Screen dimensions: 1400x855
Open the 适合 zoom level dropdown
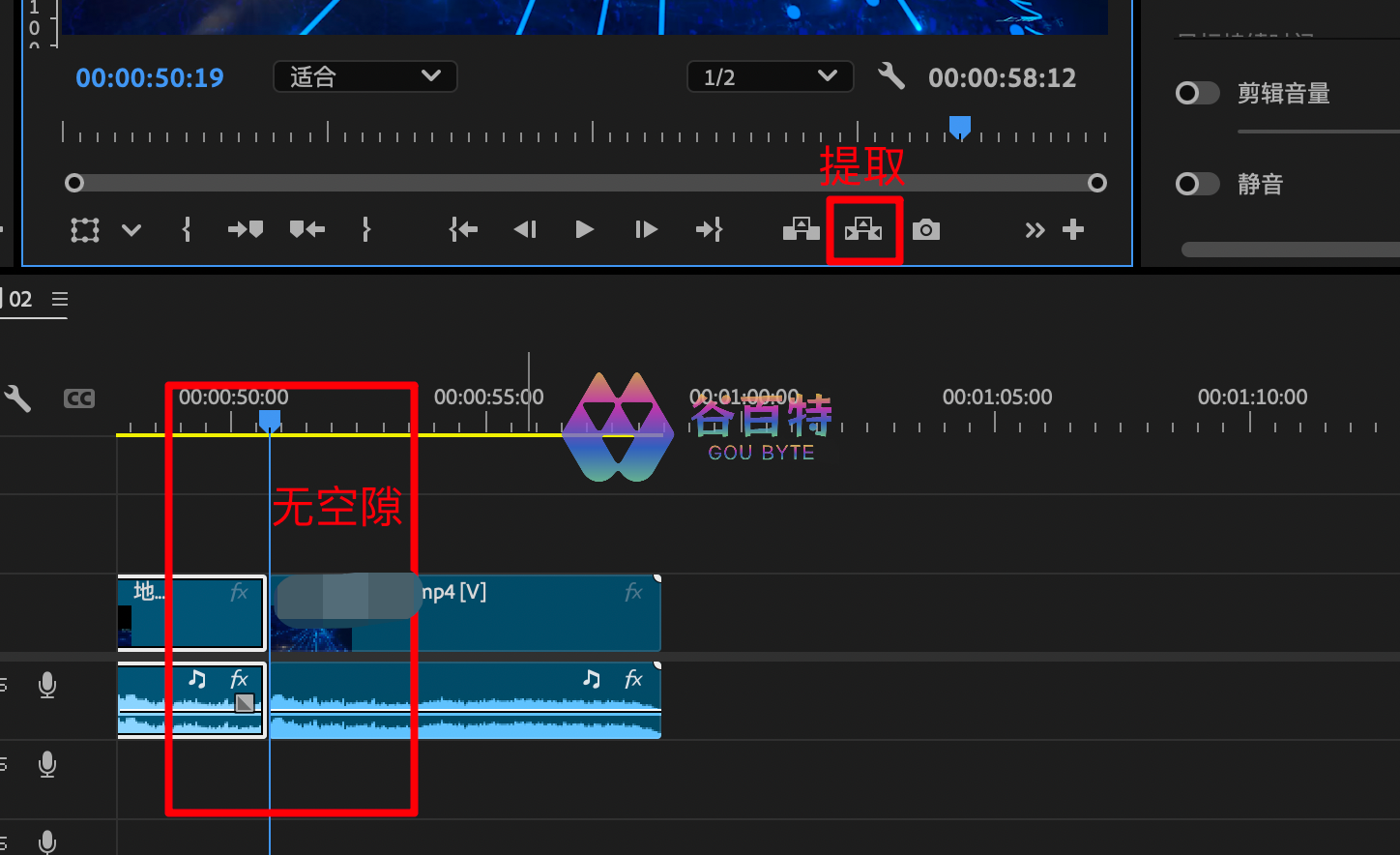(x=365, y=76)
